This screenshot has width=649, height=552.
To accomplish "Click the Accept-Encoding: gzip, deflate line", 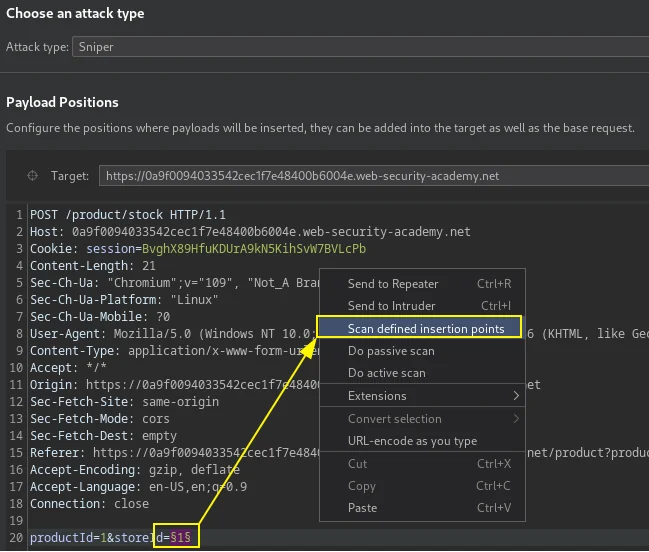I will click(x=135, y=469).
